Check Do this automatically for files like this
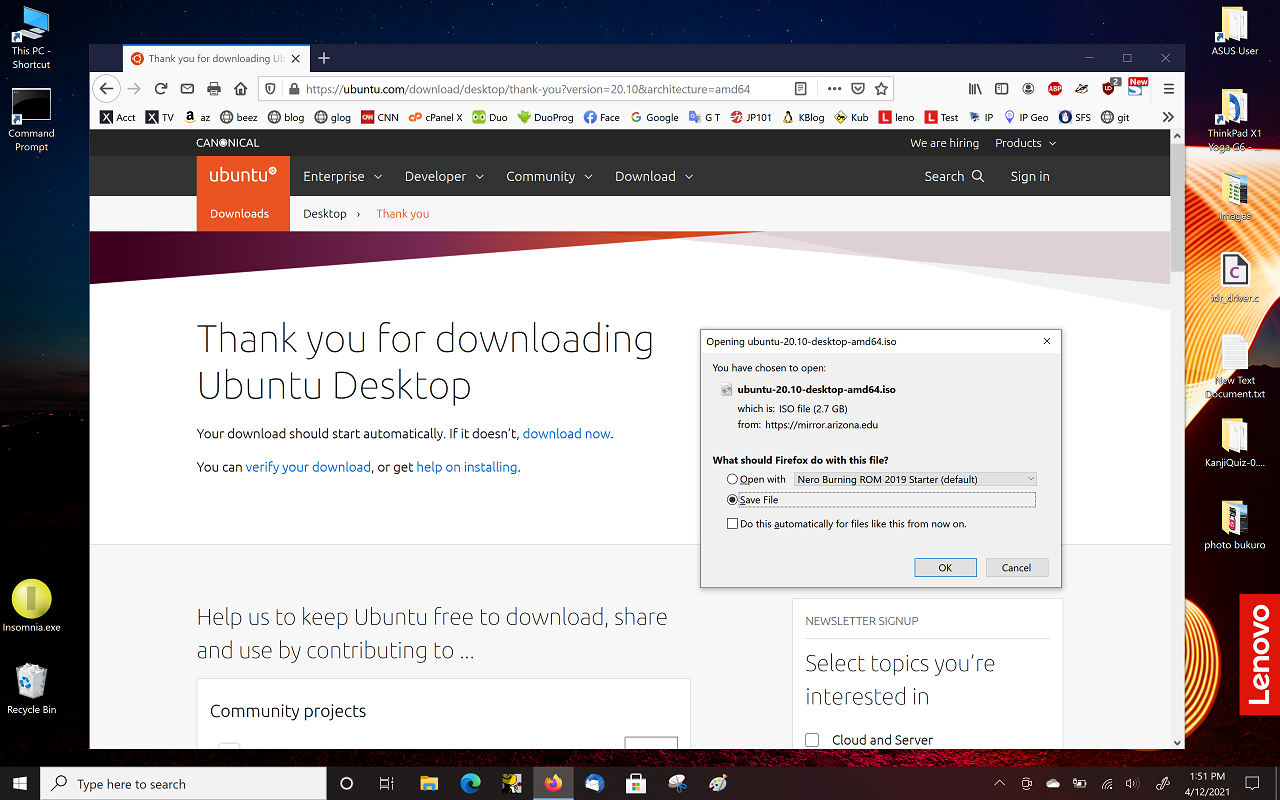The width and height of the screenshot is (1280, 800). tap(733, 524)
